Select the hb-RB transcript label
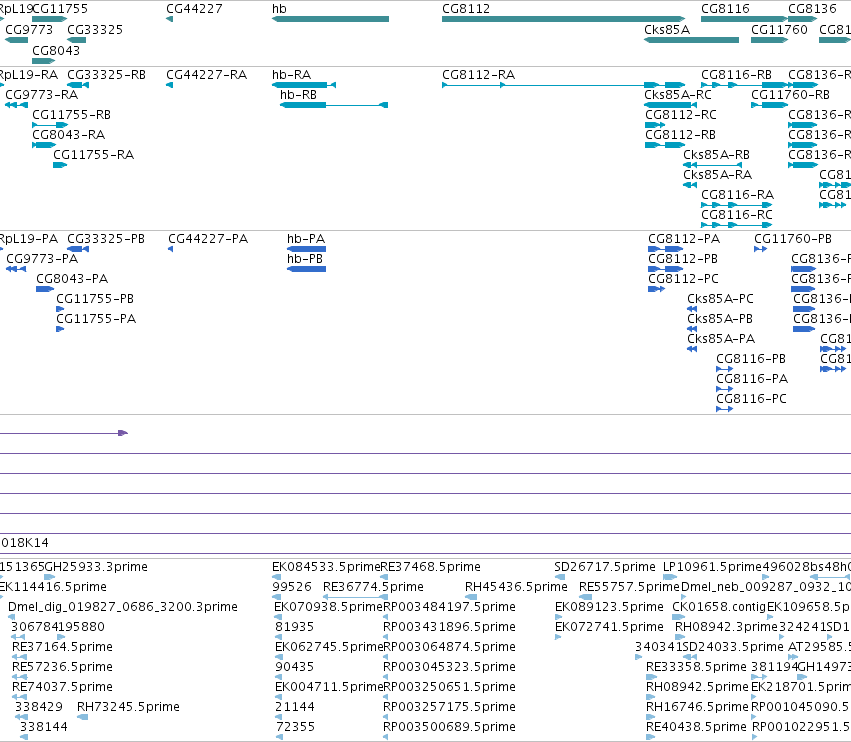Screen dimensions: 851x742 click(298, 94)
